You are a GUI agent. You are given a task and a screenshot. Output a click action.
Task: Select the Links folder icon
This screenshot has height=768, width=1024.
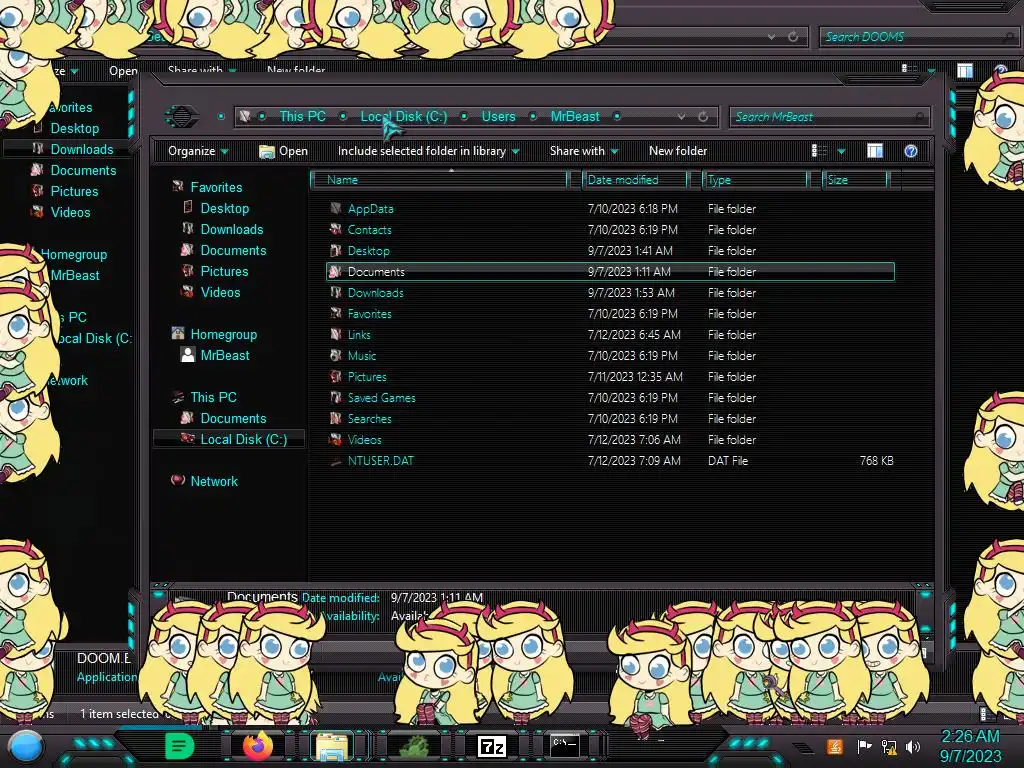point(336,334)
